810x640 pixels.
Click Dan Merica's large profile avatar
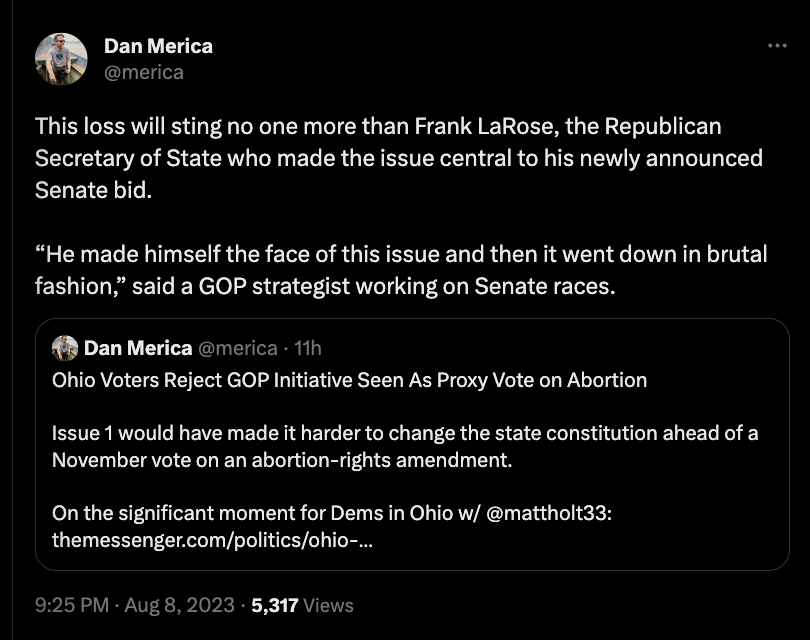[x=61, y=59]
